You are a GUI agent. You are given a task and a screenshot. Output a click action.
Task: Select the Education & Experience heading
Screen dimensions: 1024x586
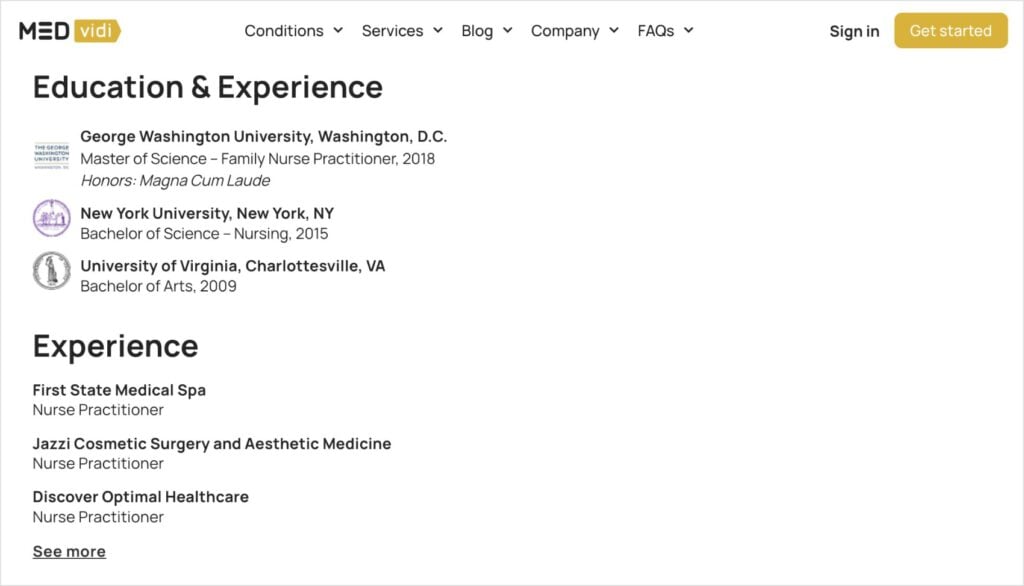pyautogui.click(x=208, y=87)
